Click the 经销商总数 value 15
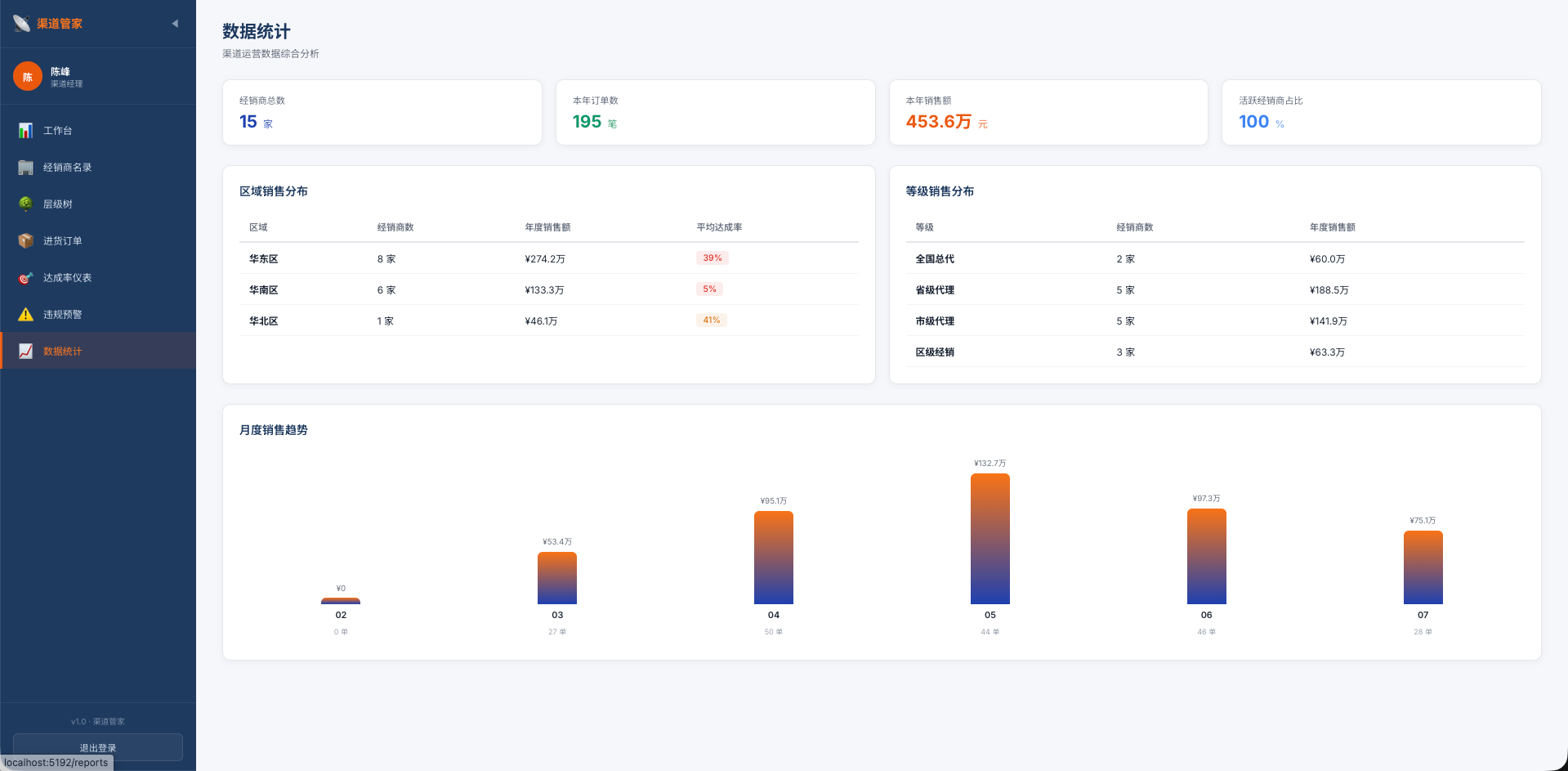The image size is (1568, 771). pyautogui.click(x=248, y=122)
